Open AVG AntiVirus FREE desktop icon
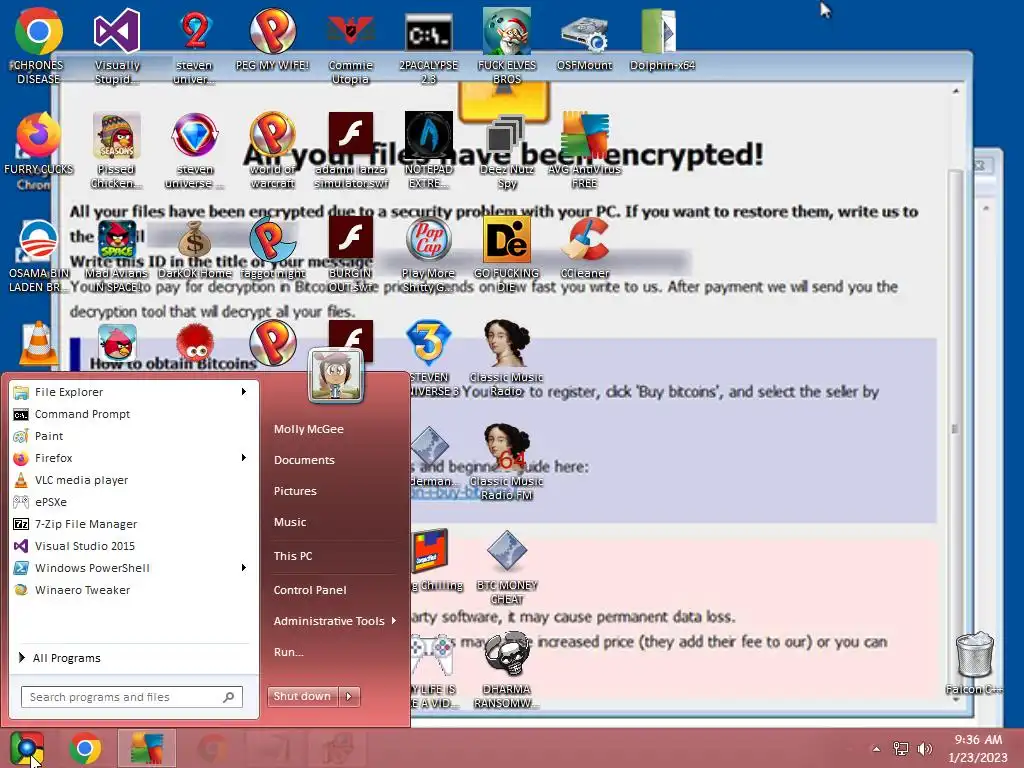The height and width of the screenshot is (768, 1024). (584, 150)
